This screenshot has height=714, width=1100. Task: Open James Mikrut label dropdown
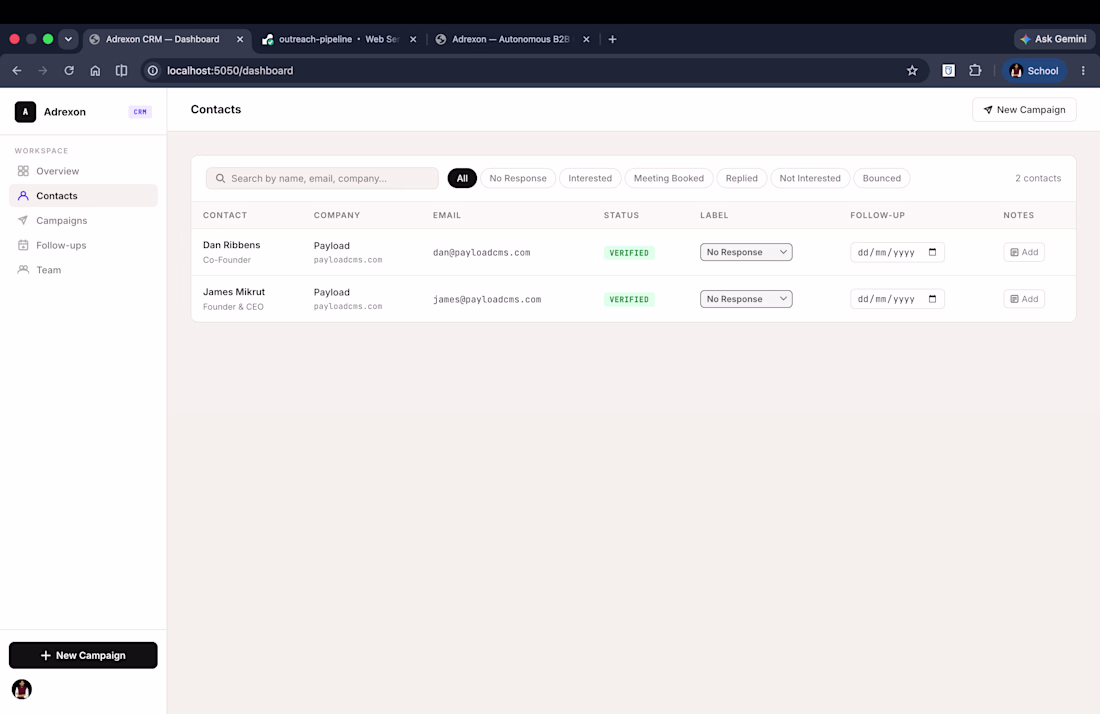(746, 299)
